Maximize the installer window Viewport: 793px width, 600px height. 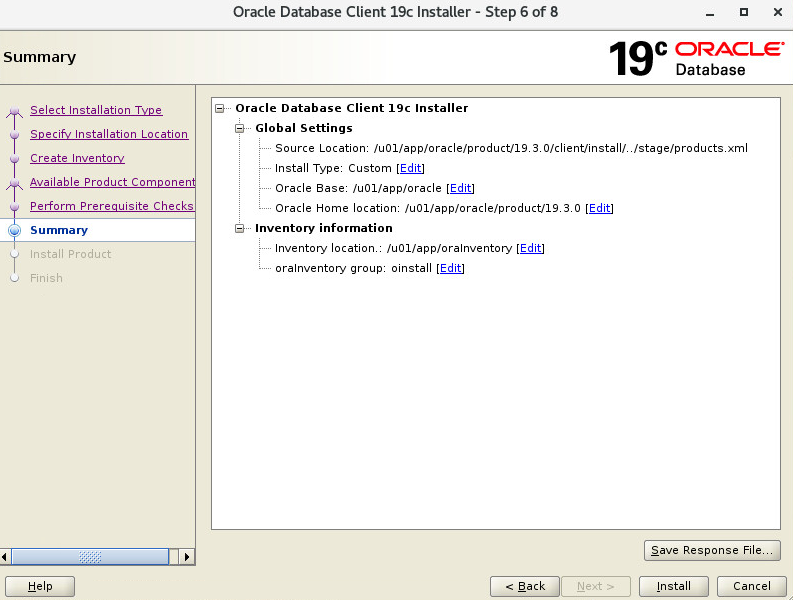point(743,12)
